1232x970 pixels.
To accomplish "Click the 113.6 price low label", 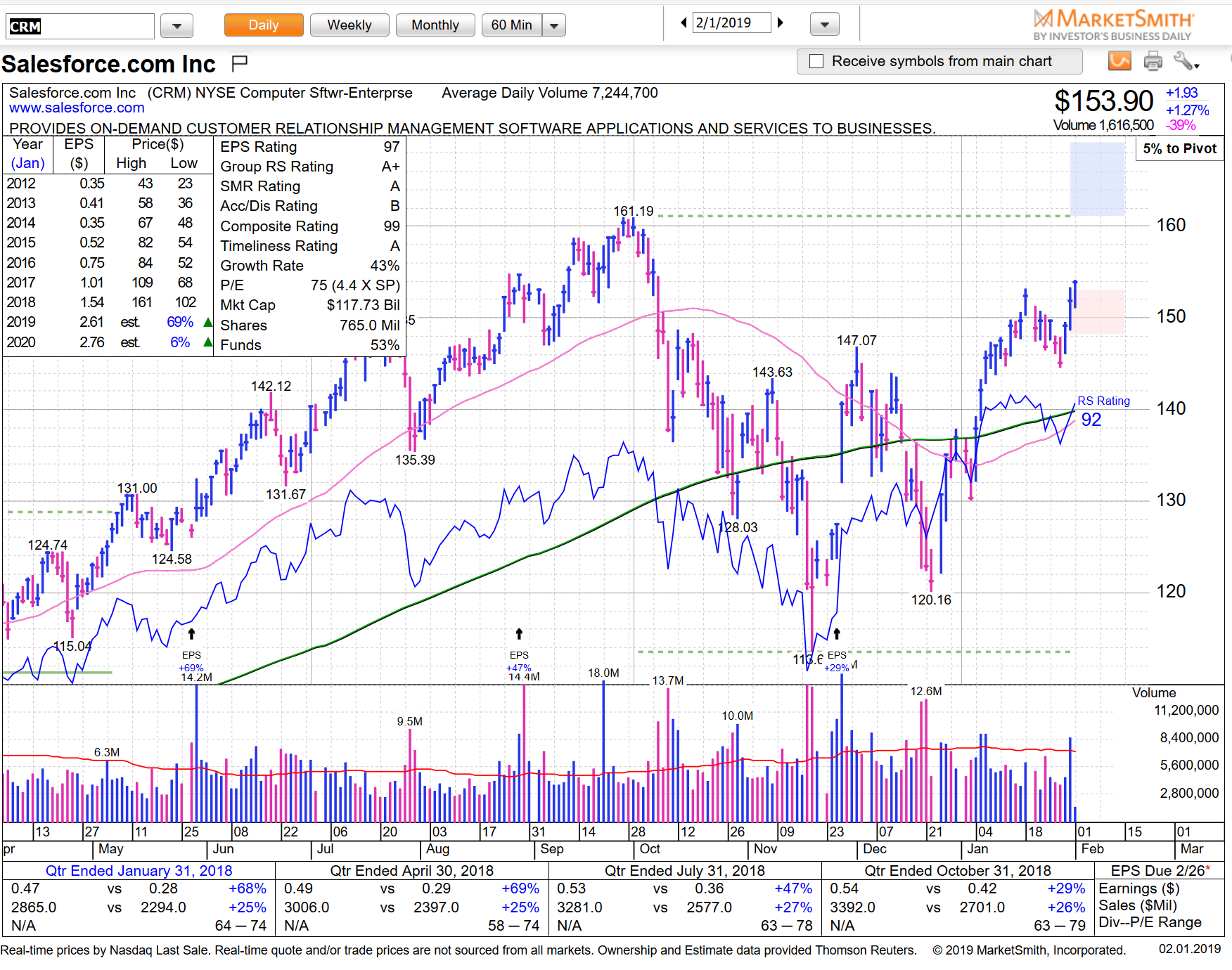I will click(x=807, y=659).
